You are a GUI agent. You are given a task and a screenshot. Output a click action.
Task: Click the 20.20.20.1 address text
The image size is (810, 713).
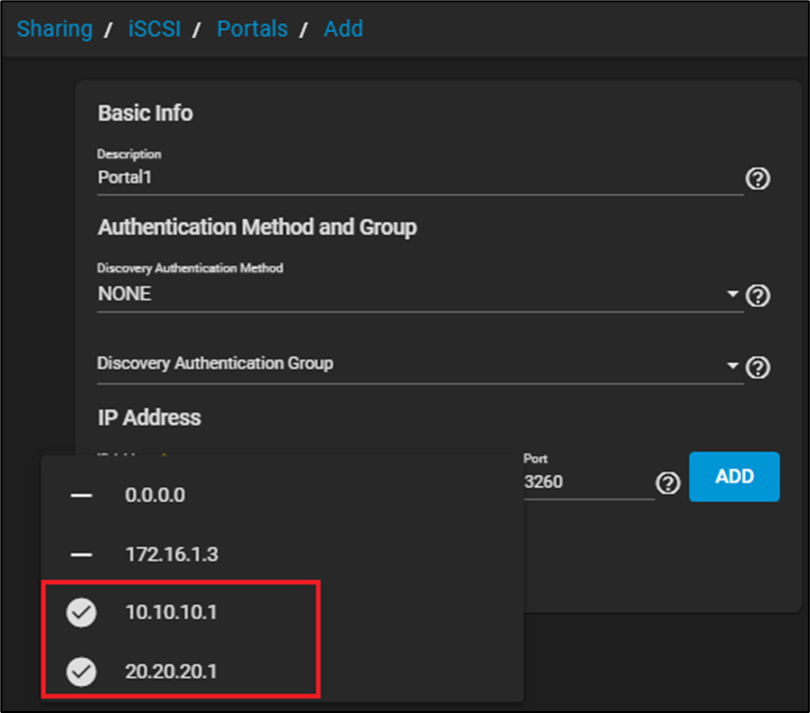(171, 672)
